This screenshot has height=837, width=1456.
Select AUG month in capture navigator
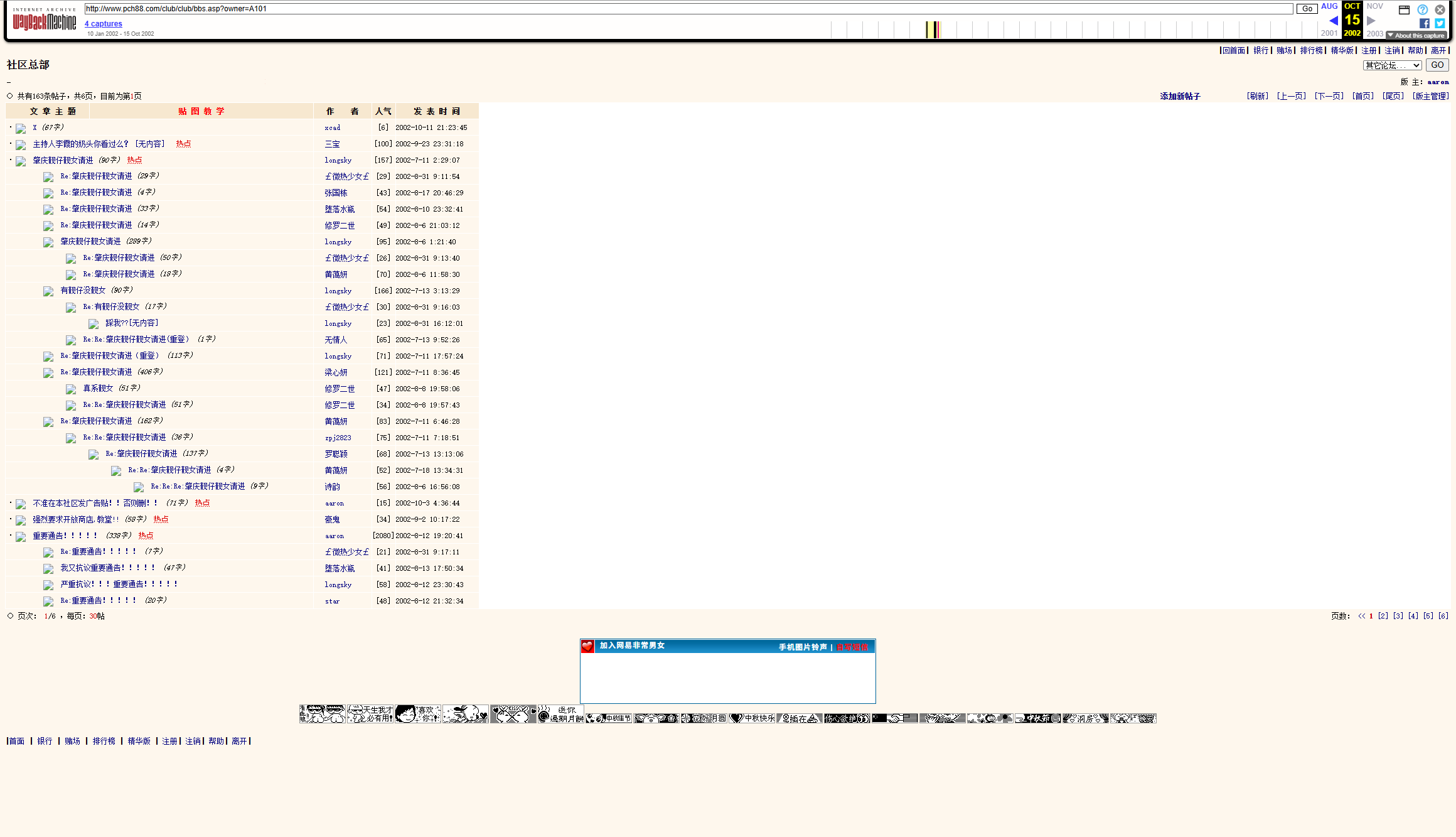click(1329, 6)
